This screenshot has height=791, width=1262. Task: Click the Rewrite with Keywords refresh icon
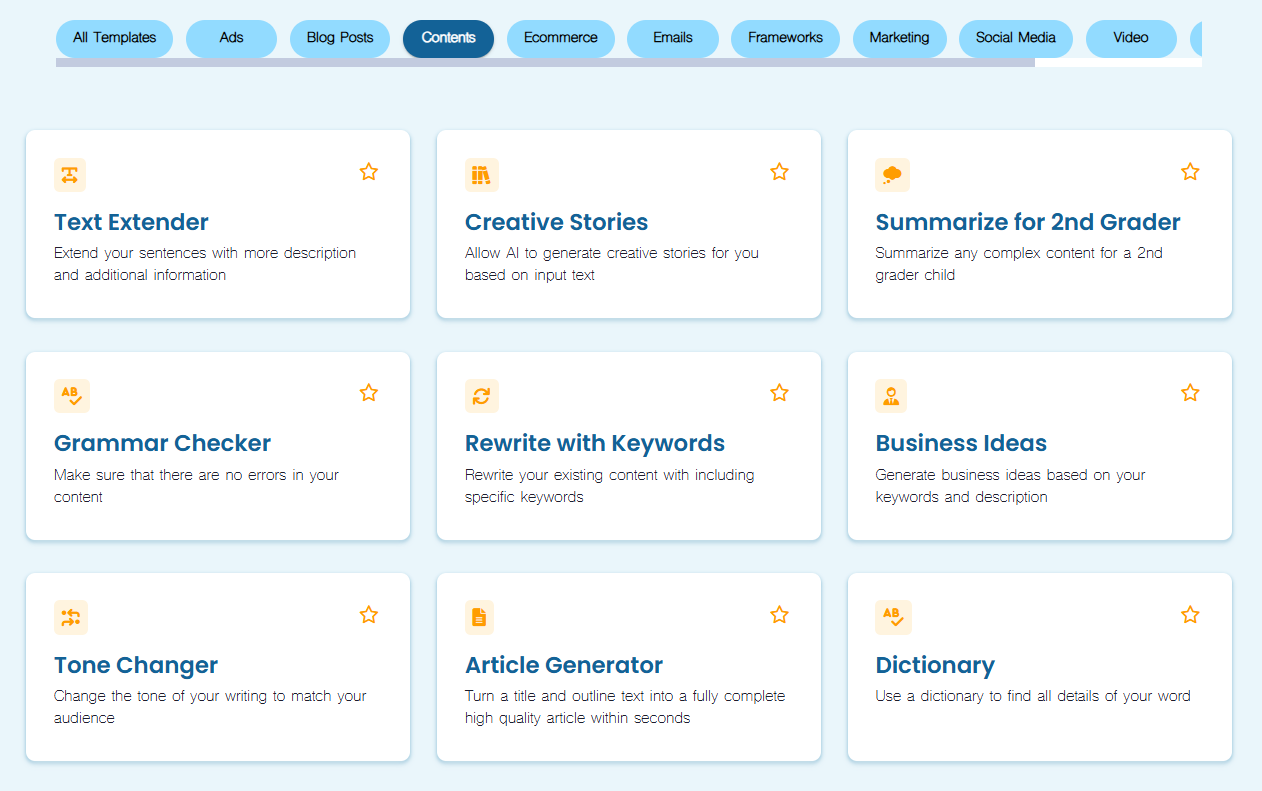pos(481,396)
